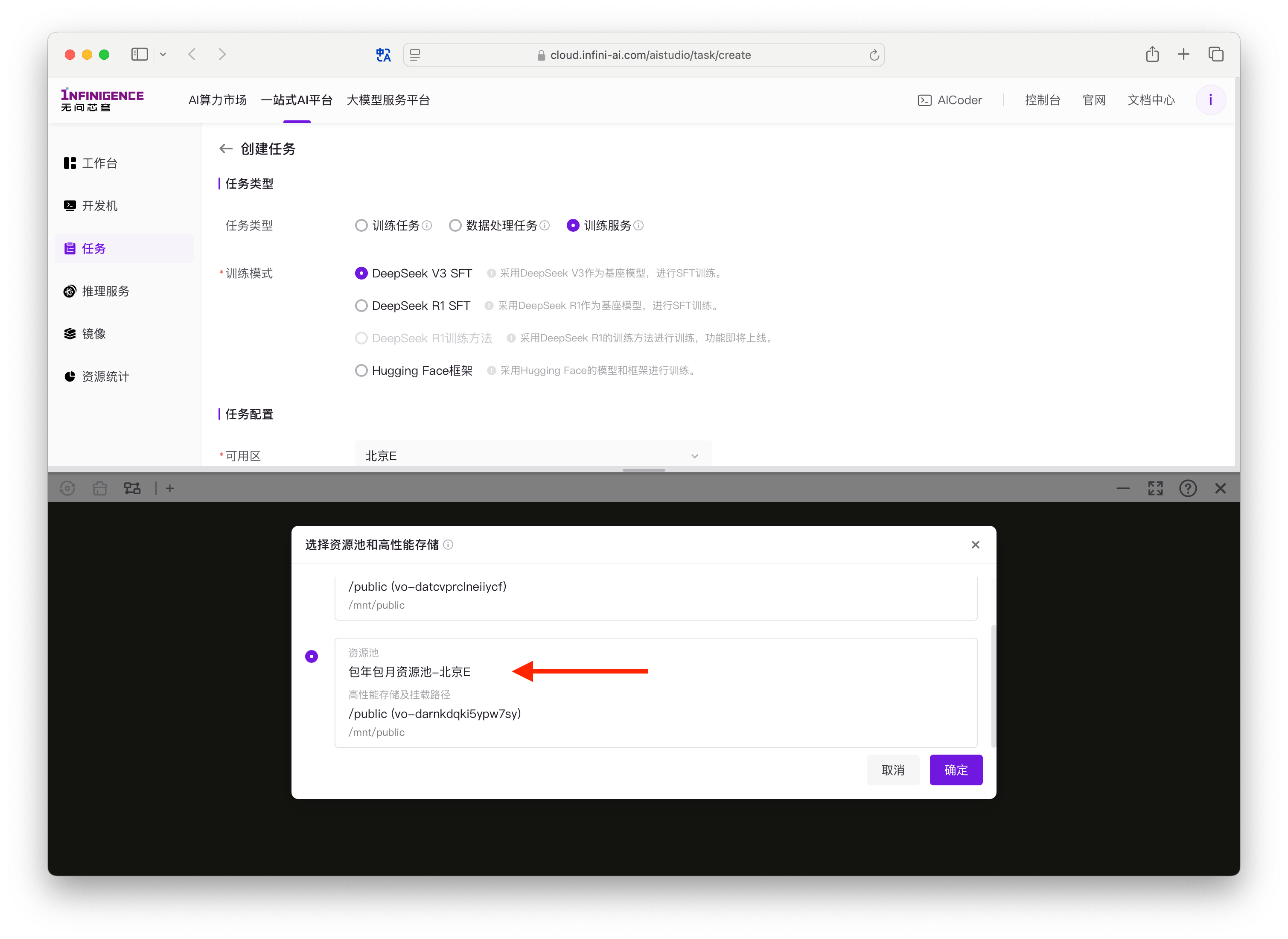This screenshot has width=1288, height=939.
Task: Click the Infinigence logo
Action: tap(102, 100)
